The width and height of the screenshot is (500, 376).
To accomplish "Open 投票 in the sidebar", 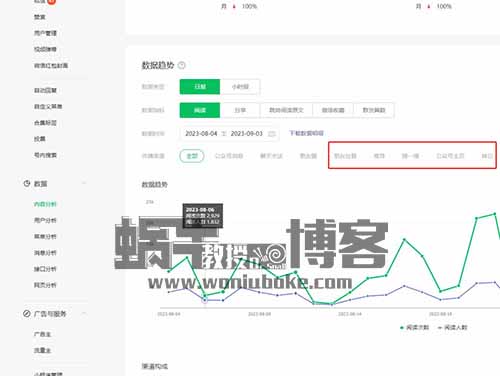I will click(x=39, y=139).
